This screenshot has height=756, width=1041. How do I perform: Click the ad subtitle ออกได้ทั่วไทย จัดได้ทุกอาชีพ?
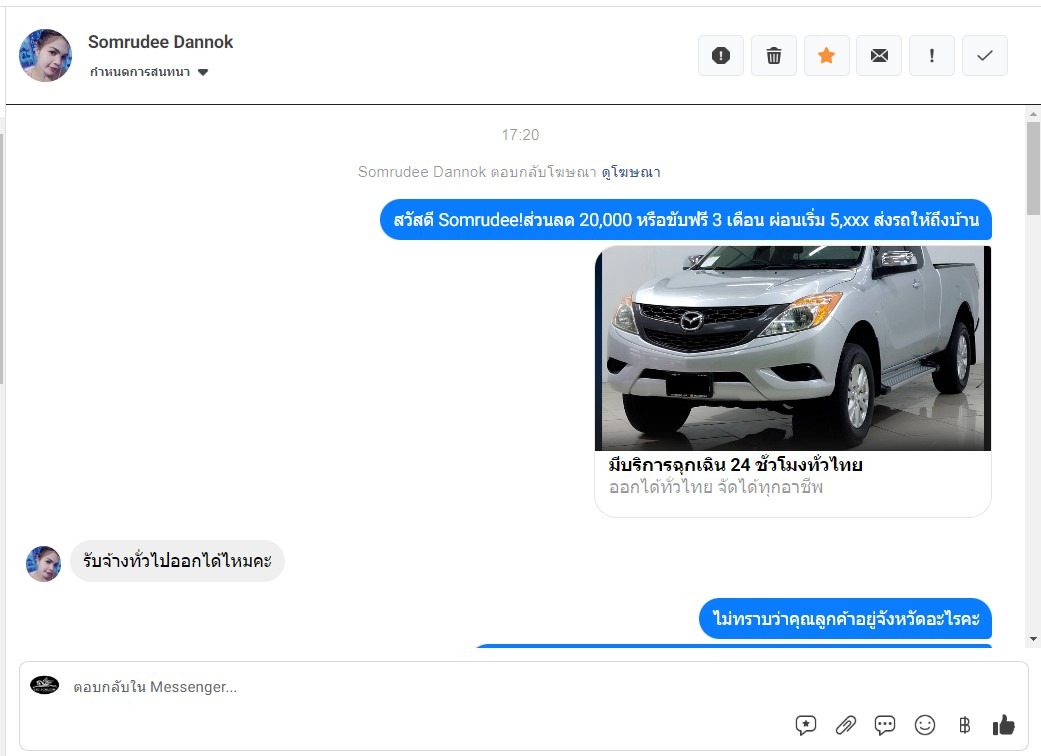click(716, 487)
